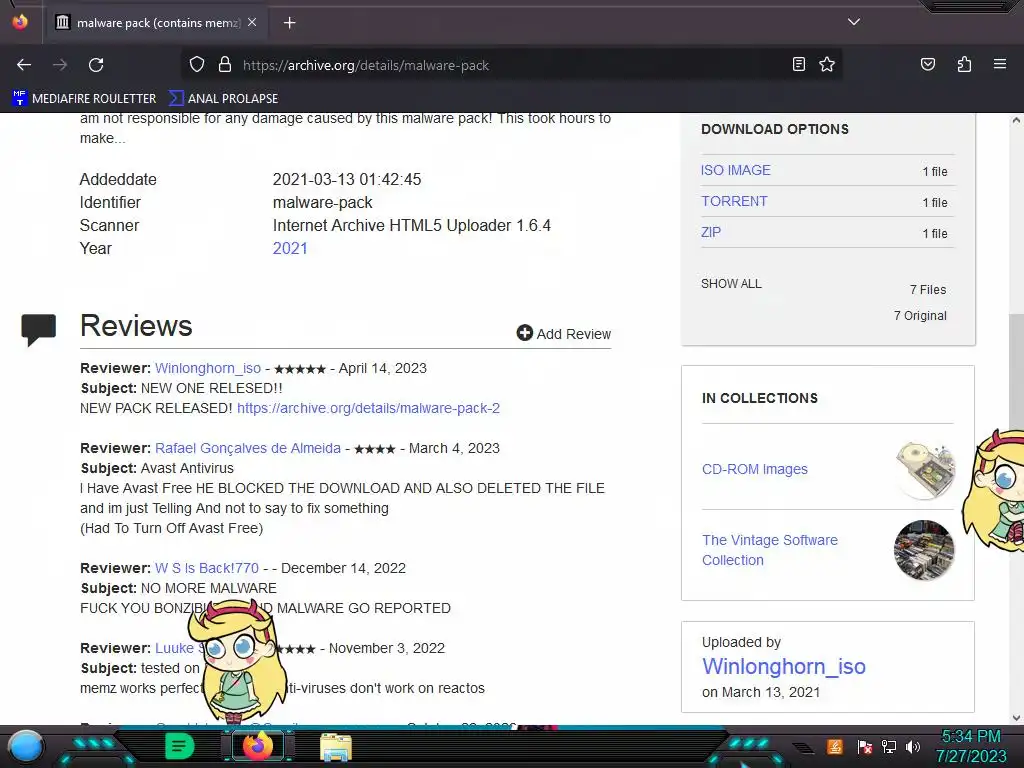Open File Explorer from taskbar
The image size is (1024, 768).
click(336, 747)
